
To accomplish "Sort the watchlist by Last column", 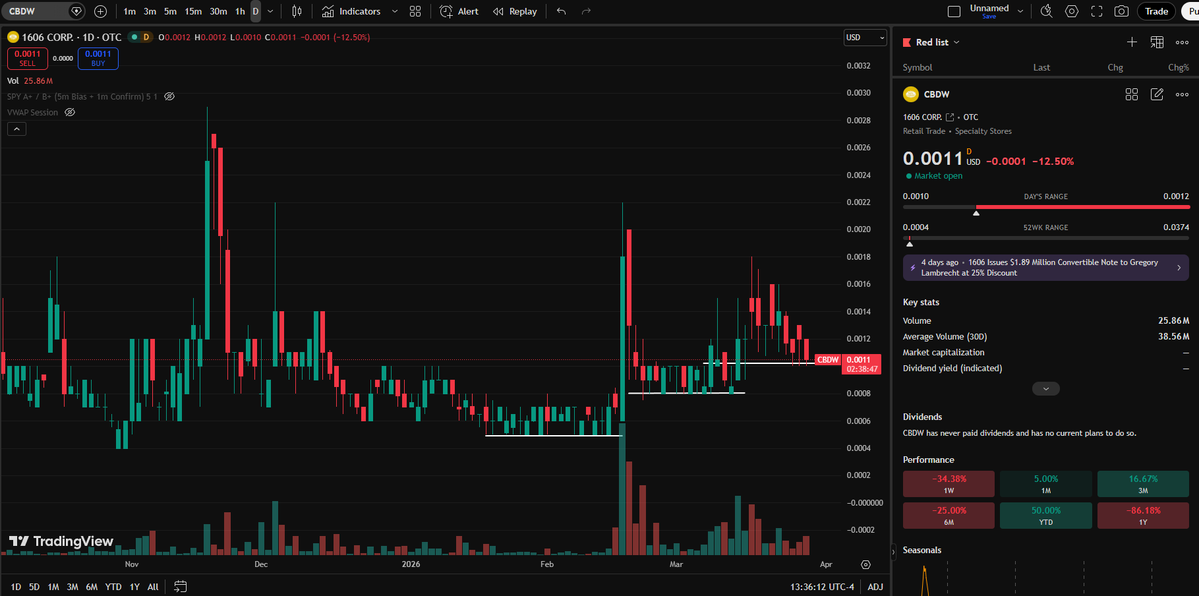I will [1041, 67].
